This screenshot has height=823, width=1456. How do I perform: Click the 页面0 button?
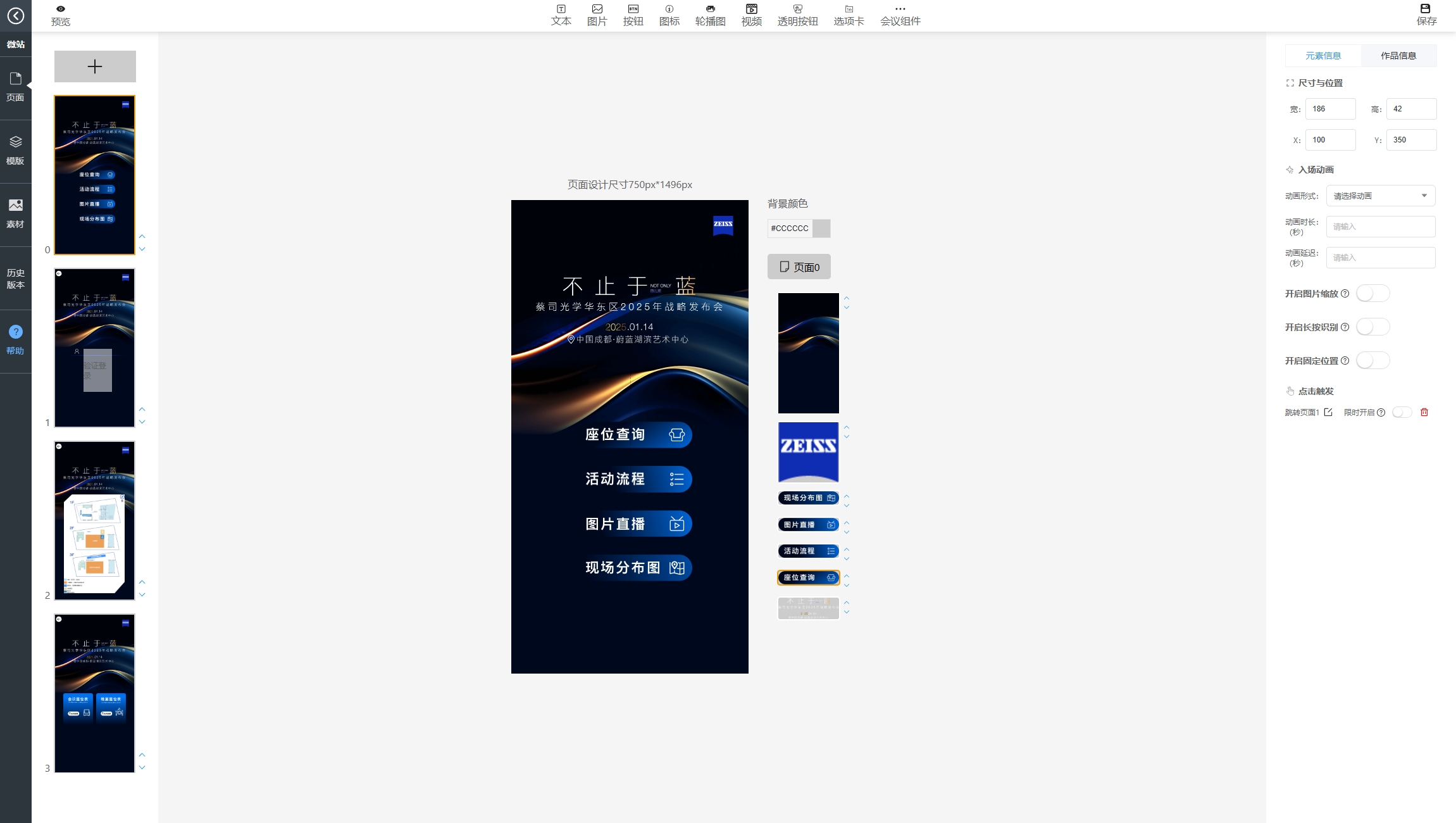click(x=799, y=267)
